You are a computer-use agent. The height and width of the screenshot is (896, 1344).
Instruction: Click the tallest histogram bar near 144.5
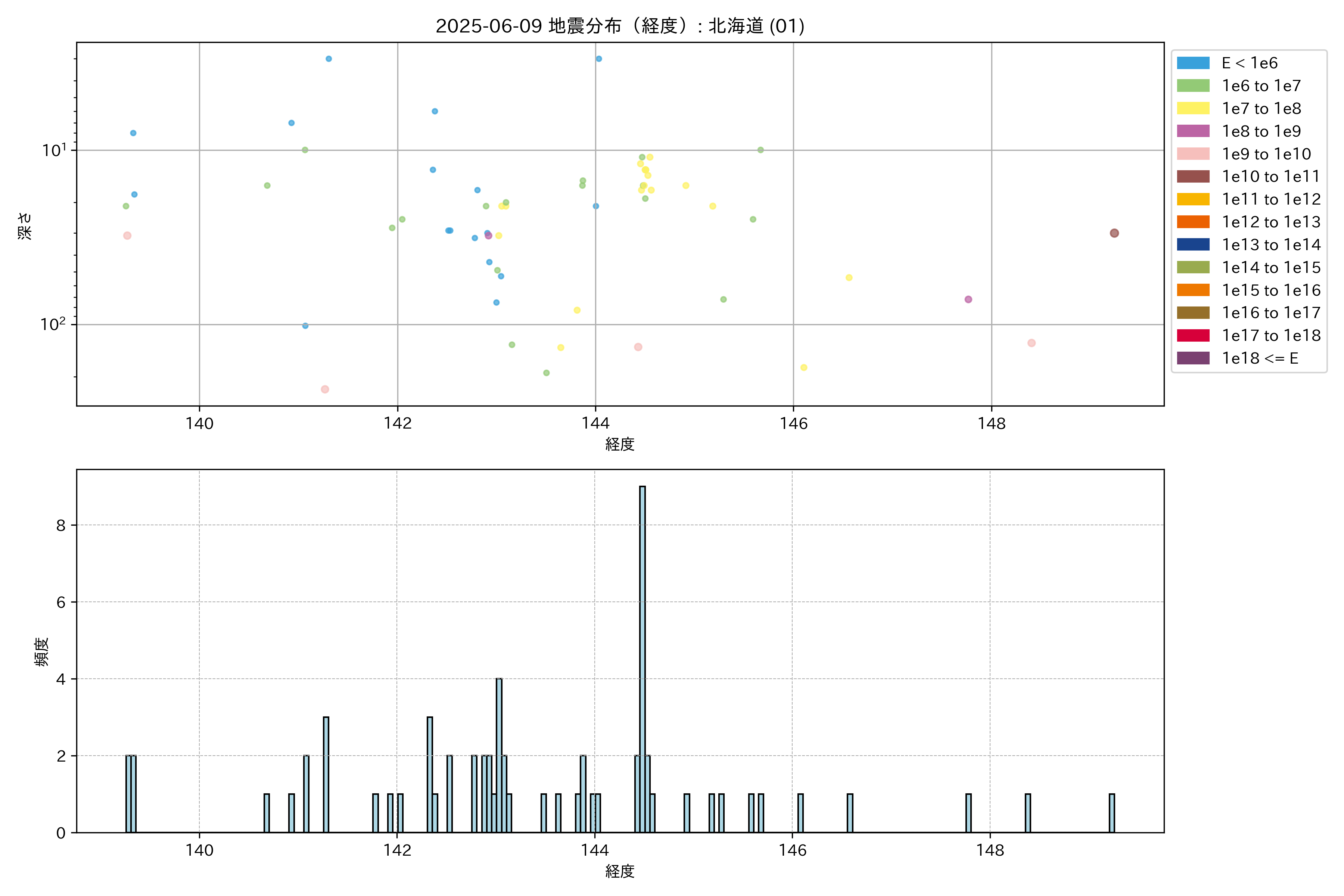pos(642,657)
